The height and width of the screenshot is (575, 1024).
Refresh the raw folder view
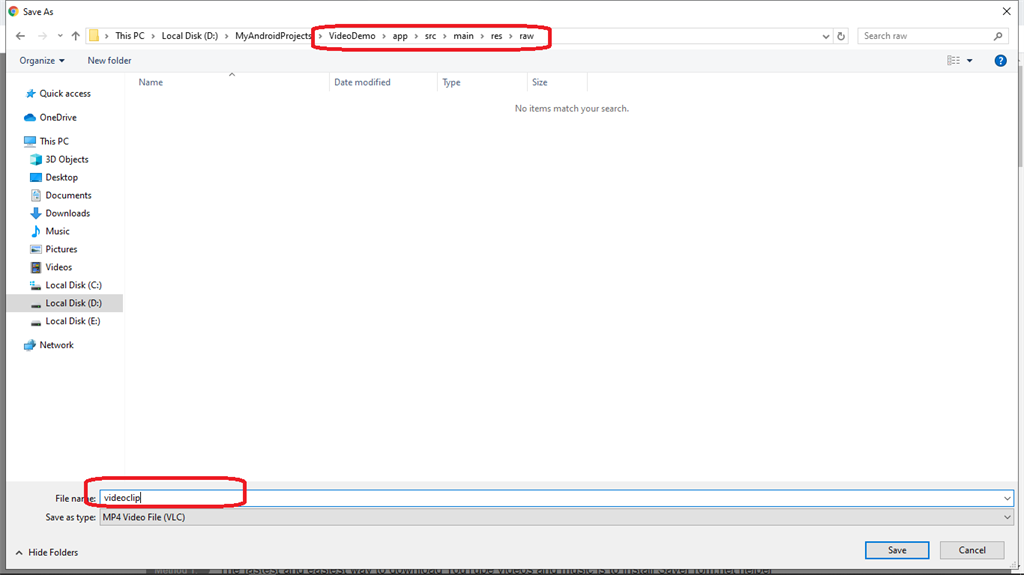coord(841,37)
